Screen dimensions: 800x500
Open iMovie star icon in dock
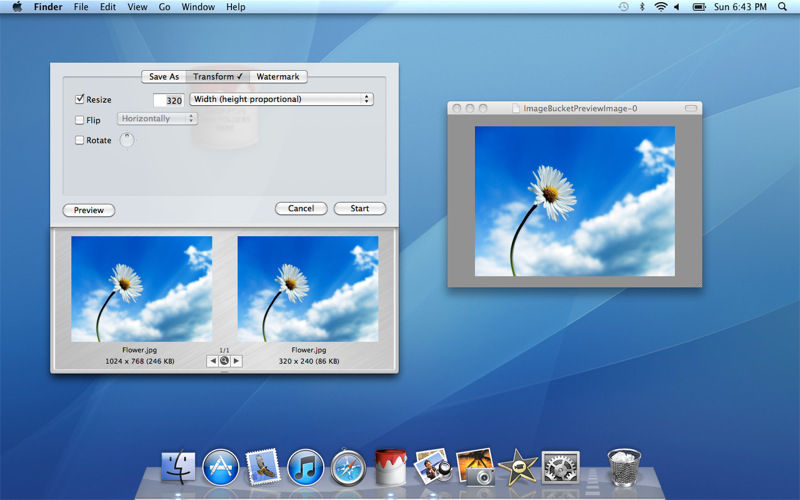coord(518,467)
